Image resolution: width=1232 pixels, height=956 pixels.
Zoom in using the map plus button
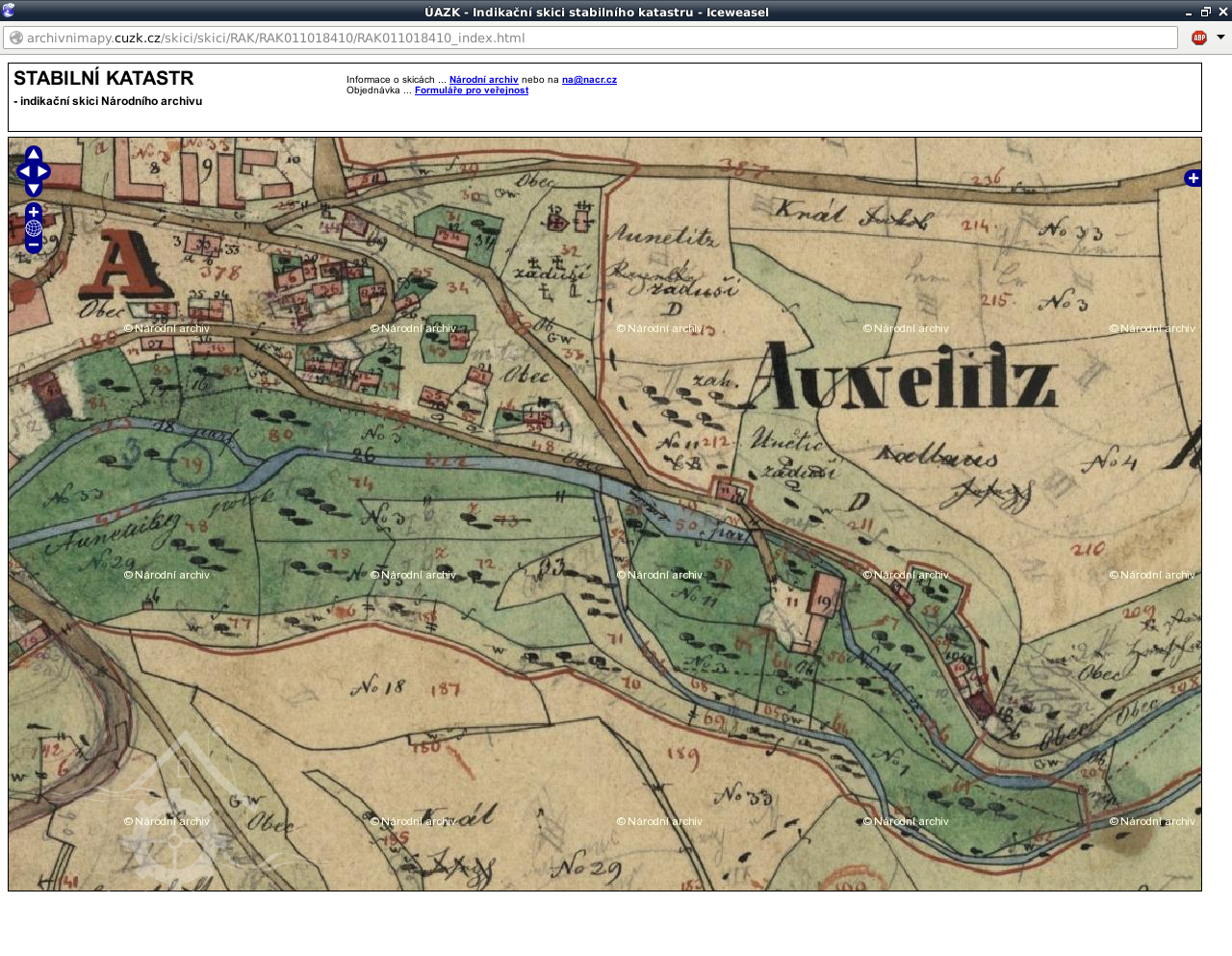[x=34, y=212]
